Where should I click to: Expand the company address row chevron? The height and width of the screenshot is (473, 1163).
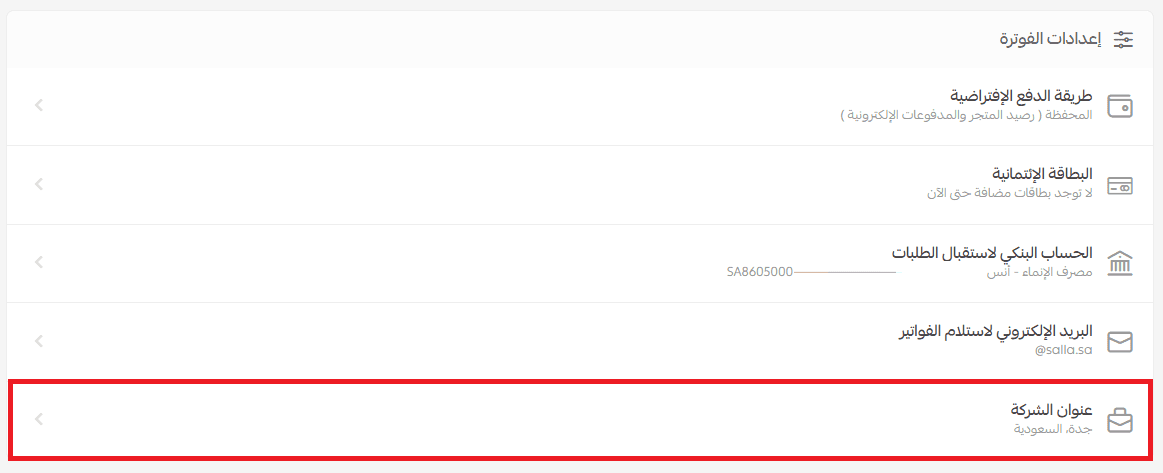pos(38,419)
